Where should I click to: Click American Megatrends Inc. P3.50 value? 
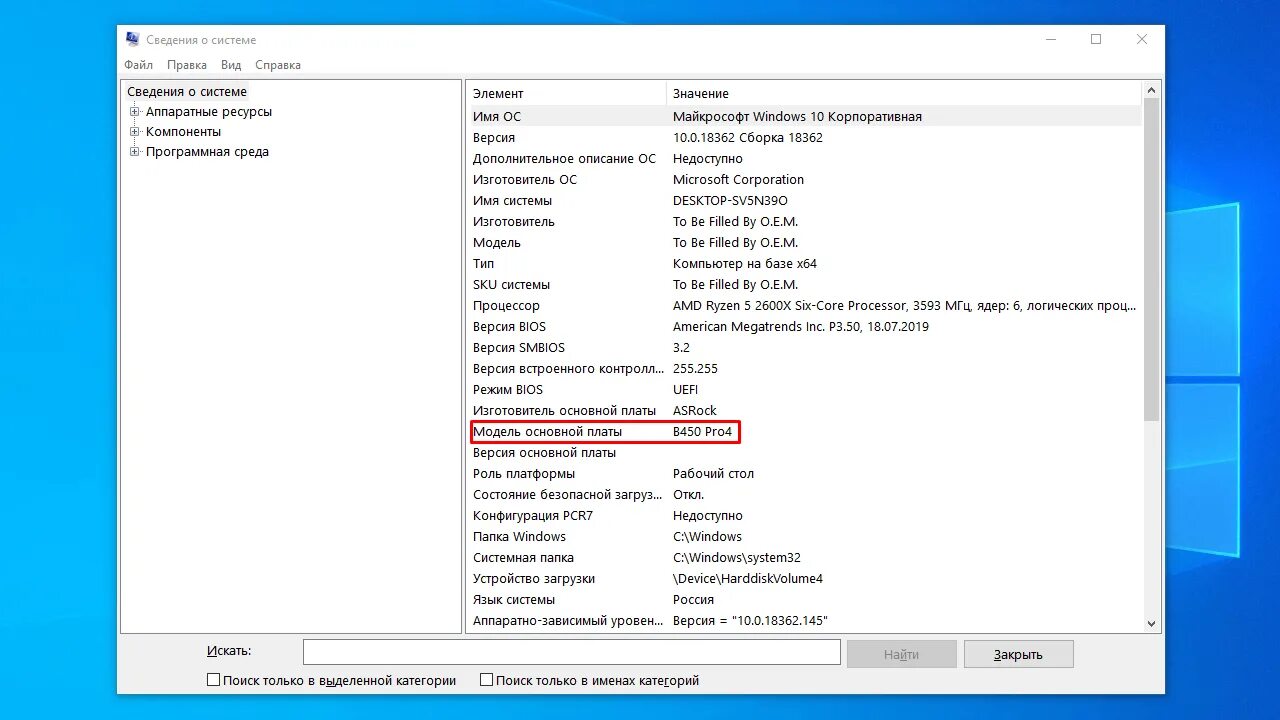coord(801,326)
